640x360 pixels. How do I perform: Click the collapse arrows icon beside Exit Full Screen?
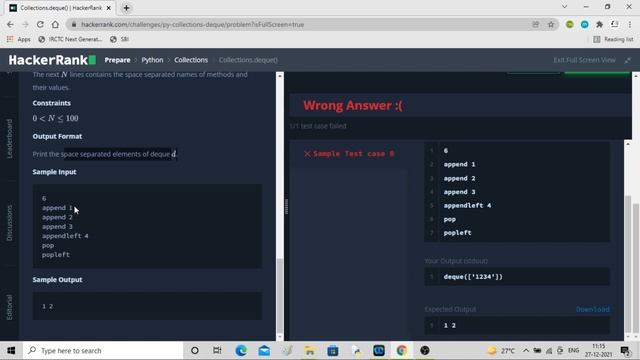pos(627,60)
